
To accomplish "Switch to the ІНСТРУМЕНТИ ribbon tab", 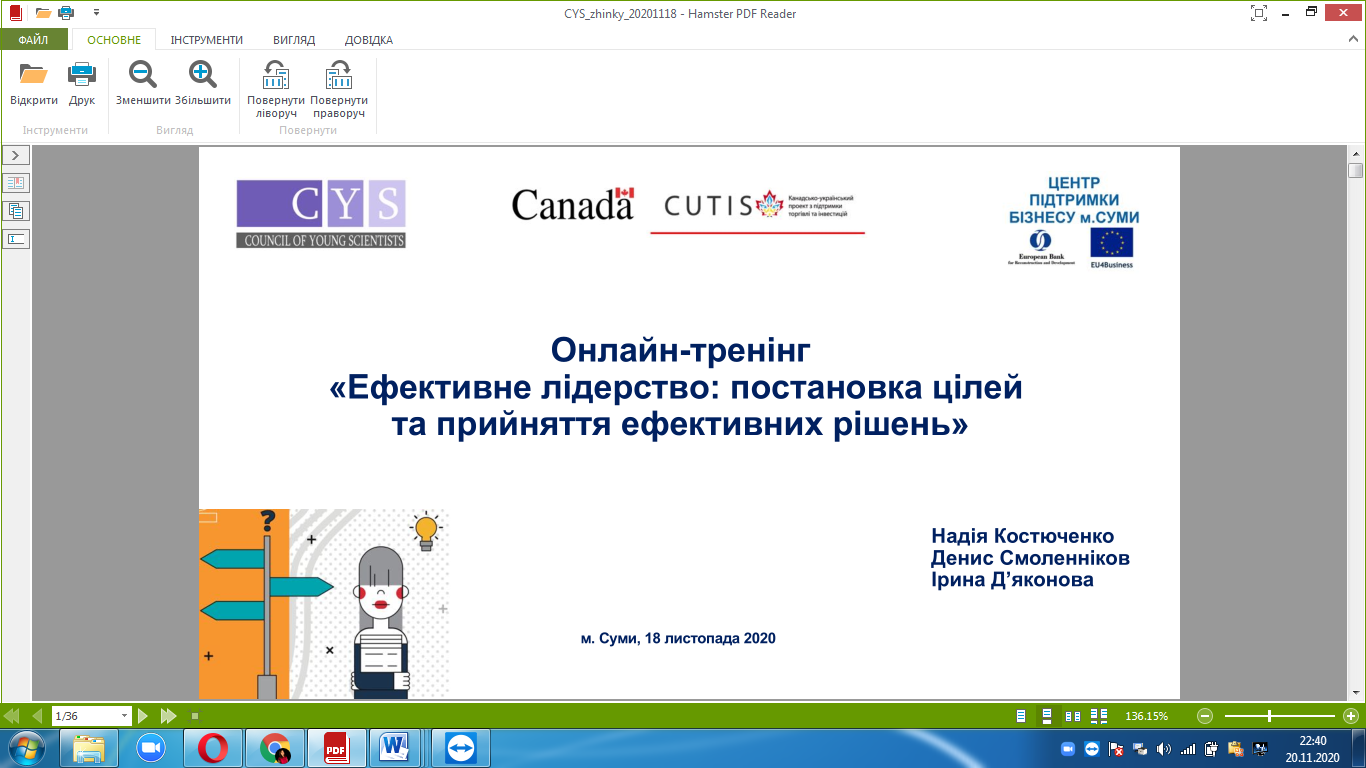I will coord(206,40).
